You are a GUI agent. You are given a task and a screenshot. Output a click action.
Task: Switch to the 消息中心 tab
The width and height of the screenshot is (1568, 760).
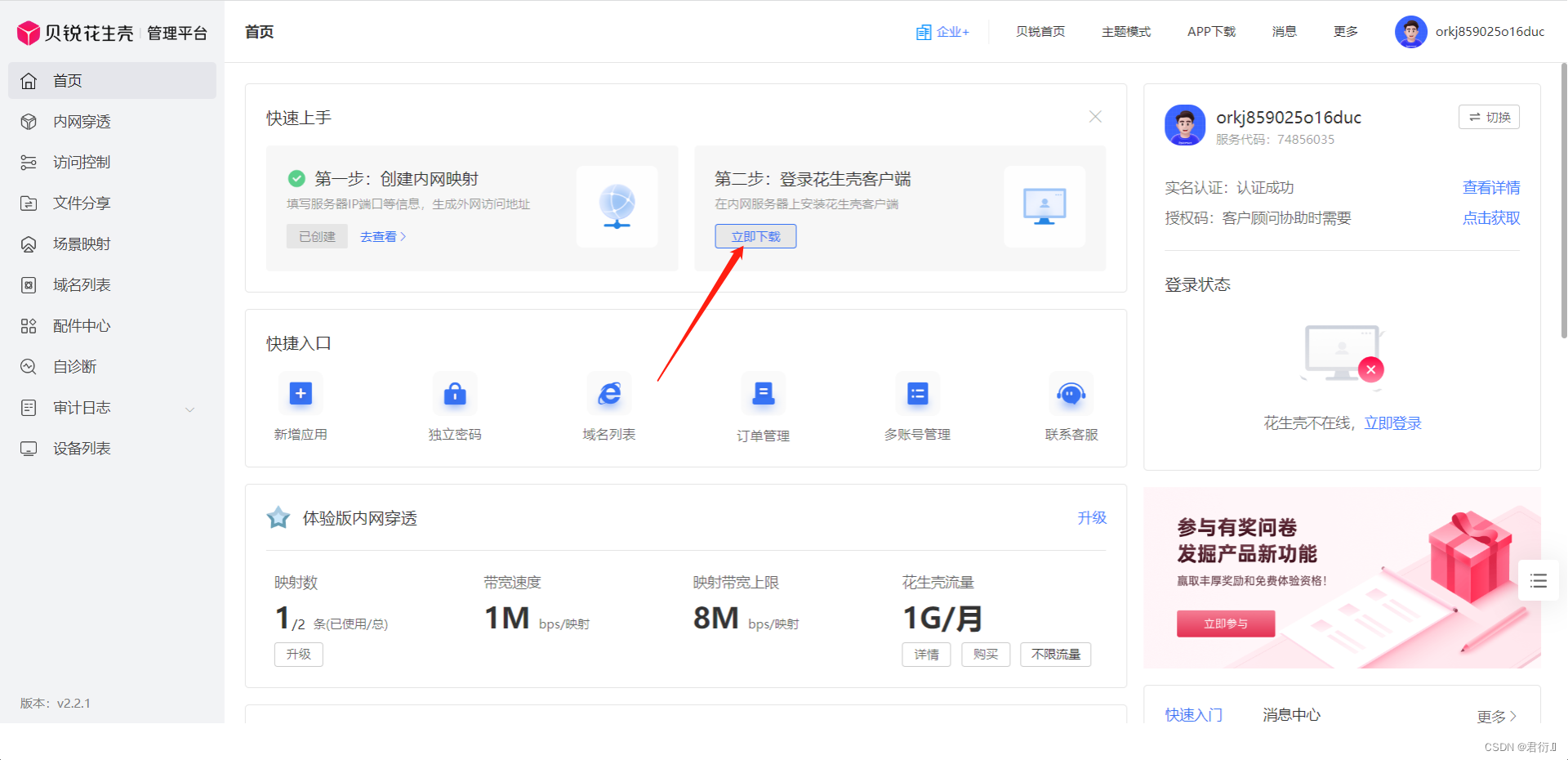click(1291, 715)
